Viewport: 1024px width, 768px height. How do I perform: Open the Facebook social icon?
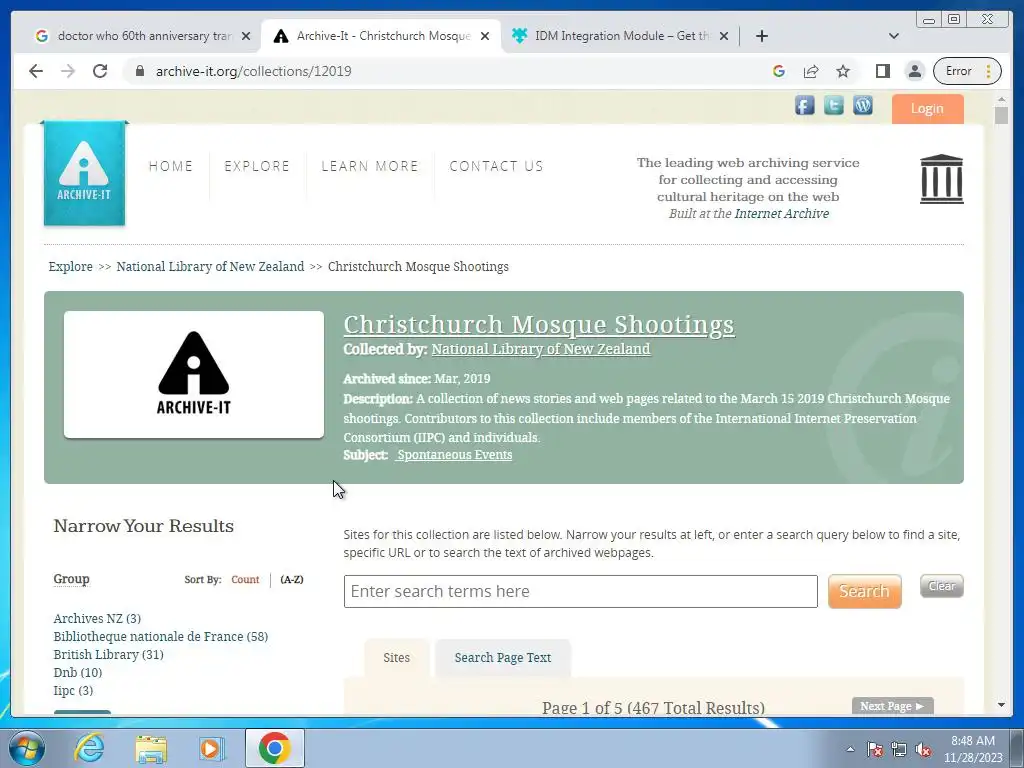805,105
